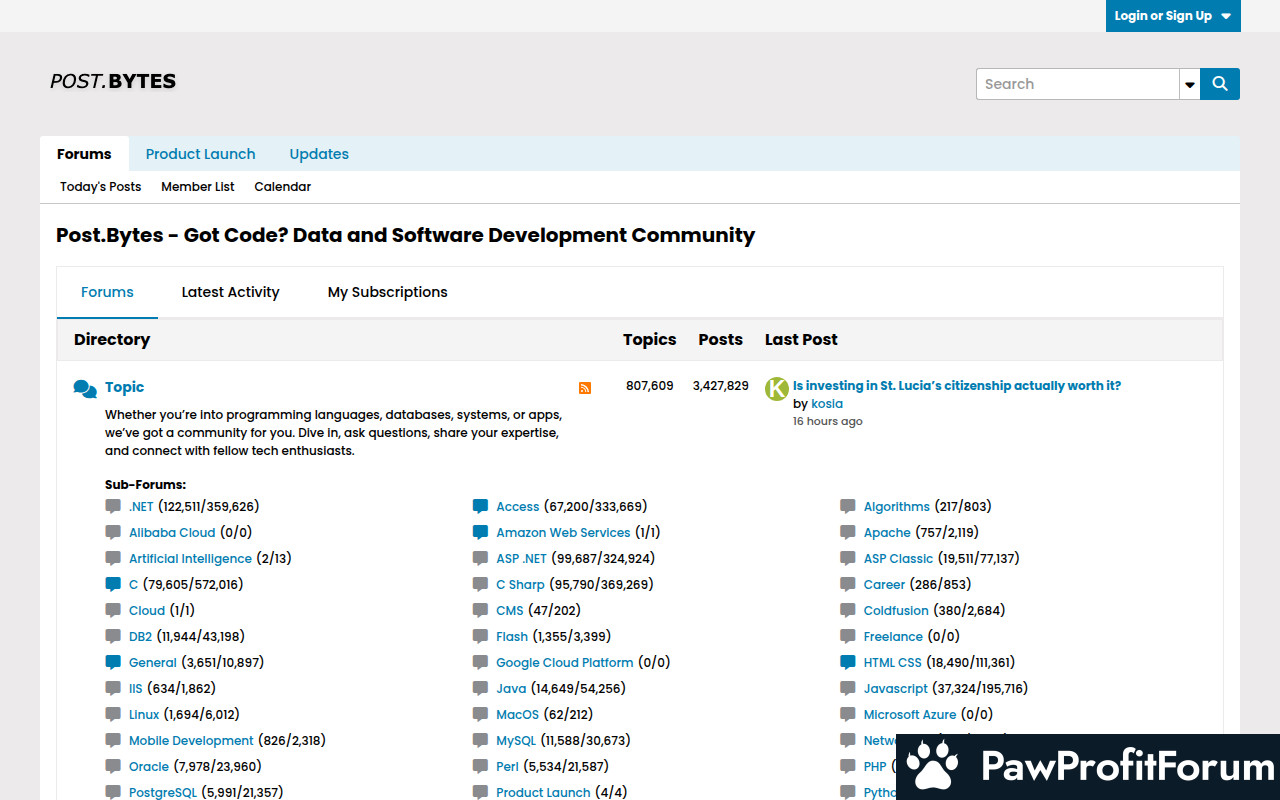Click kosia's avatar with letter K
This screenshot has width=1280, height=800.
(777, 389)
